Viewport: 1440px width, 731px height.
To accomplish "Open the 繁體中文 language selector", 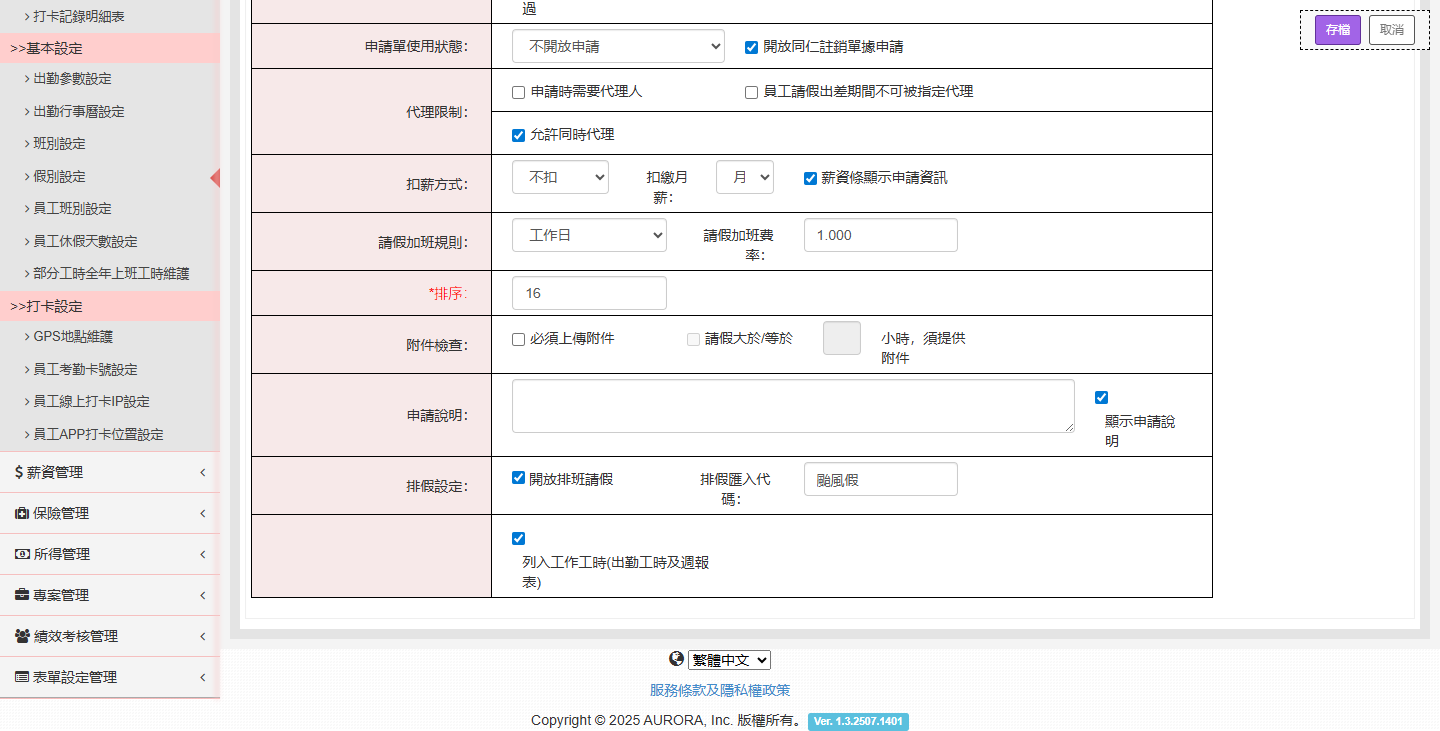I will coord(729,659).
